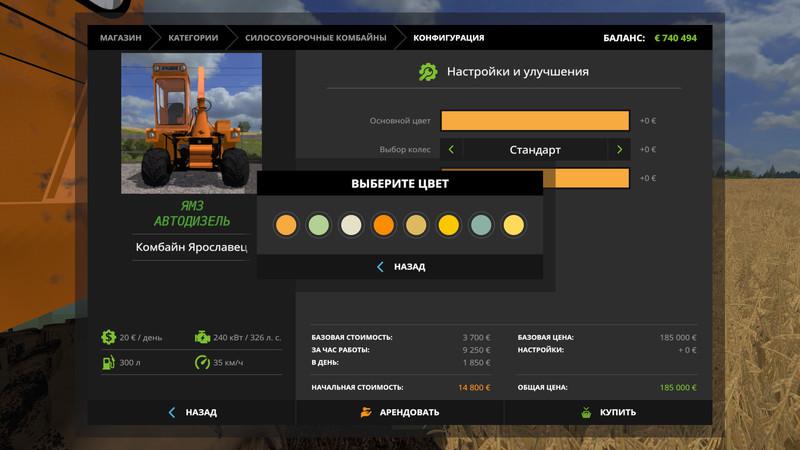The height and width of the screenshot is (450, 800).
Task: Pick the light green color swatch
Action: [x=318, y=225]
